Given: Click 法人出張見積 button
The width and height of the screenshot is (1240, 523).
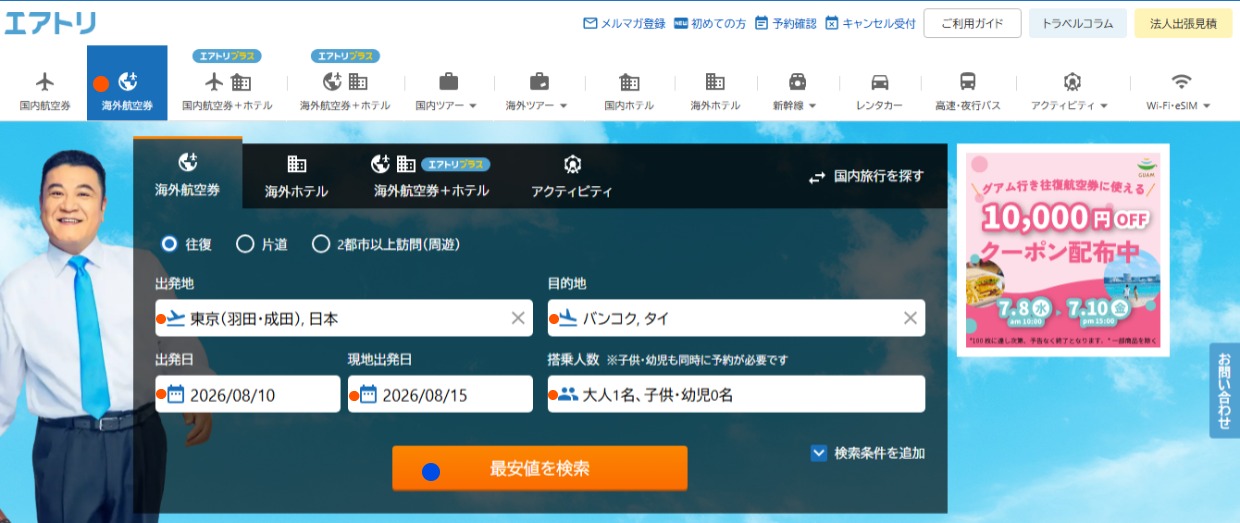Looking at the screenshot, I should pos(1183,23).
